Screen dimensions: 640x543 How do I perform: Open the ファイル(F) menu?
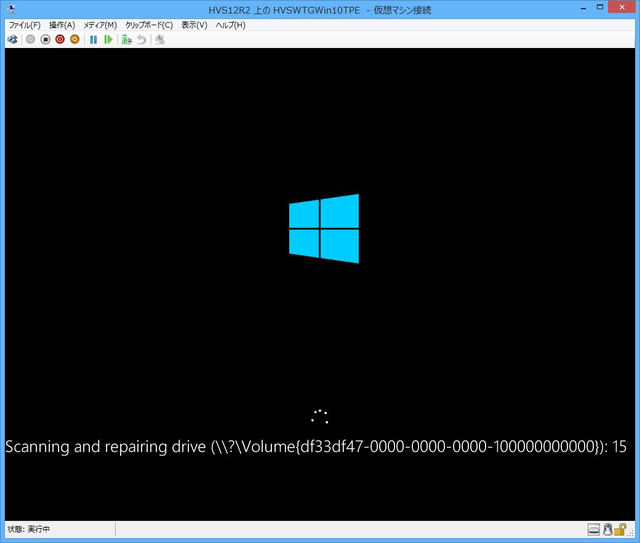click(25, 25)
